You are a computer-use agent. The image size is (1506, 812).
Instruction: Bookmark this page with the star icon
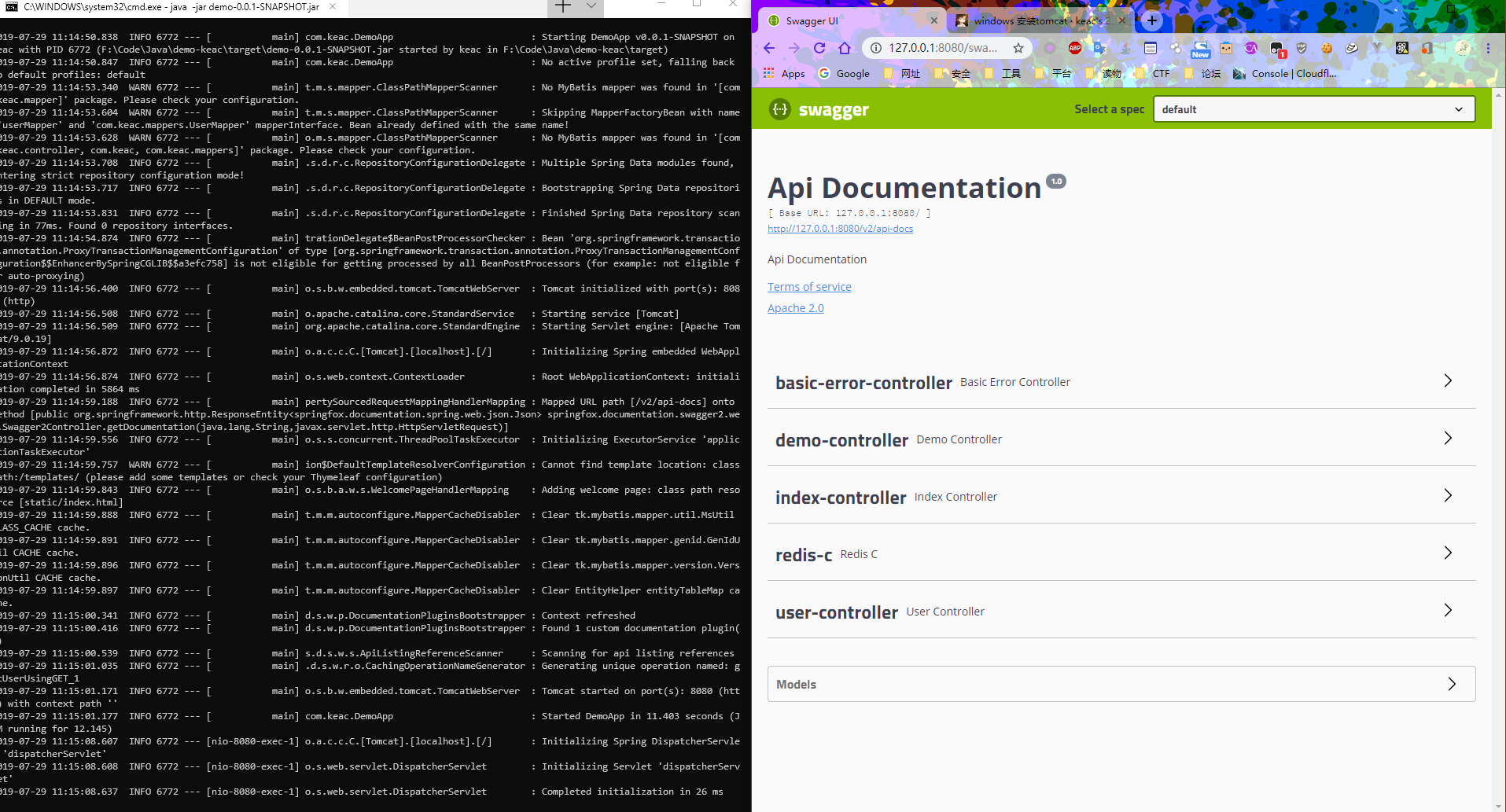coord(1018,48)
